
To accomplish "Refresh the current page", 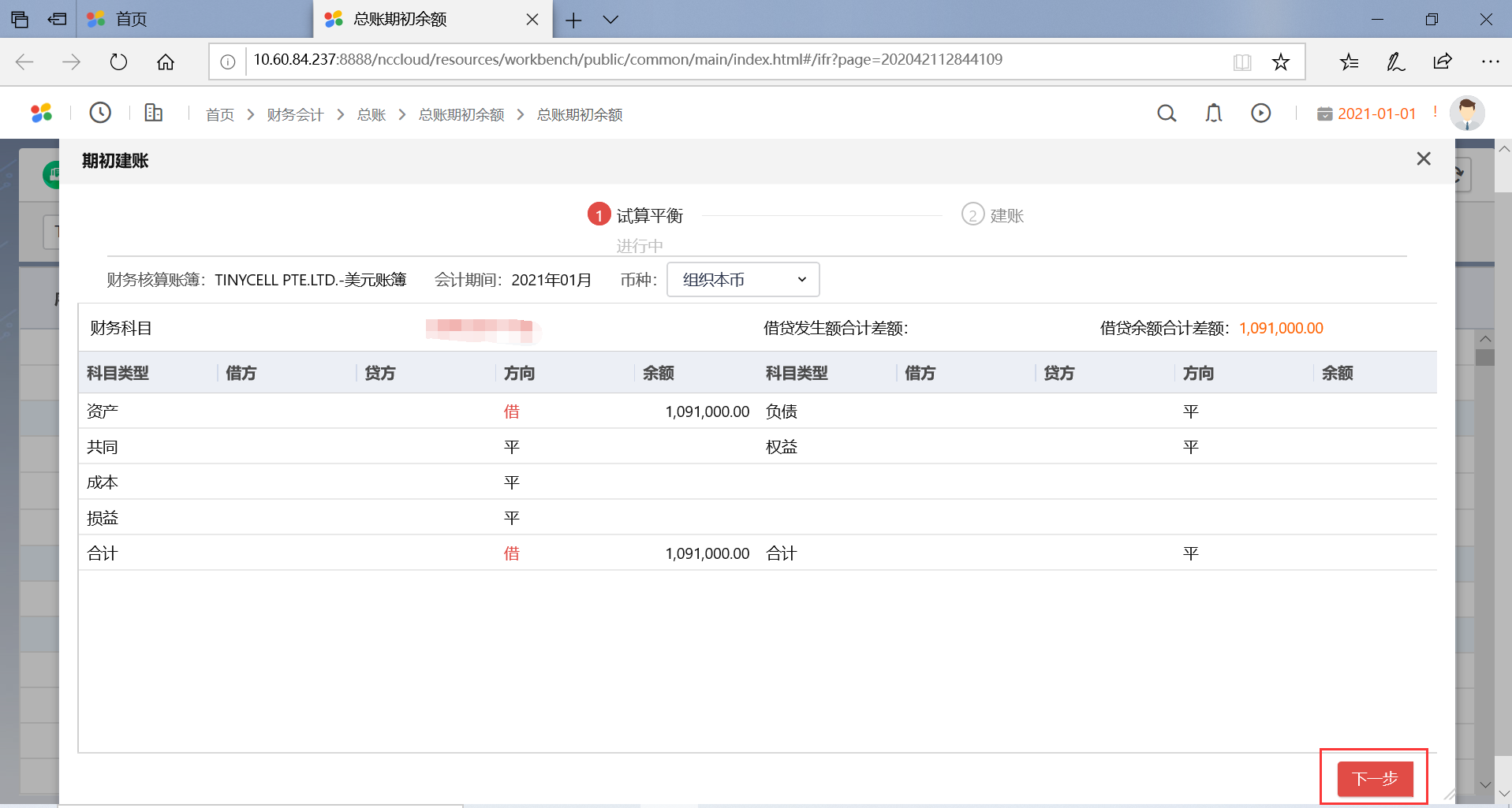I will point(118,62).
